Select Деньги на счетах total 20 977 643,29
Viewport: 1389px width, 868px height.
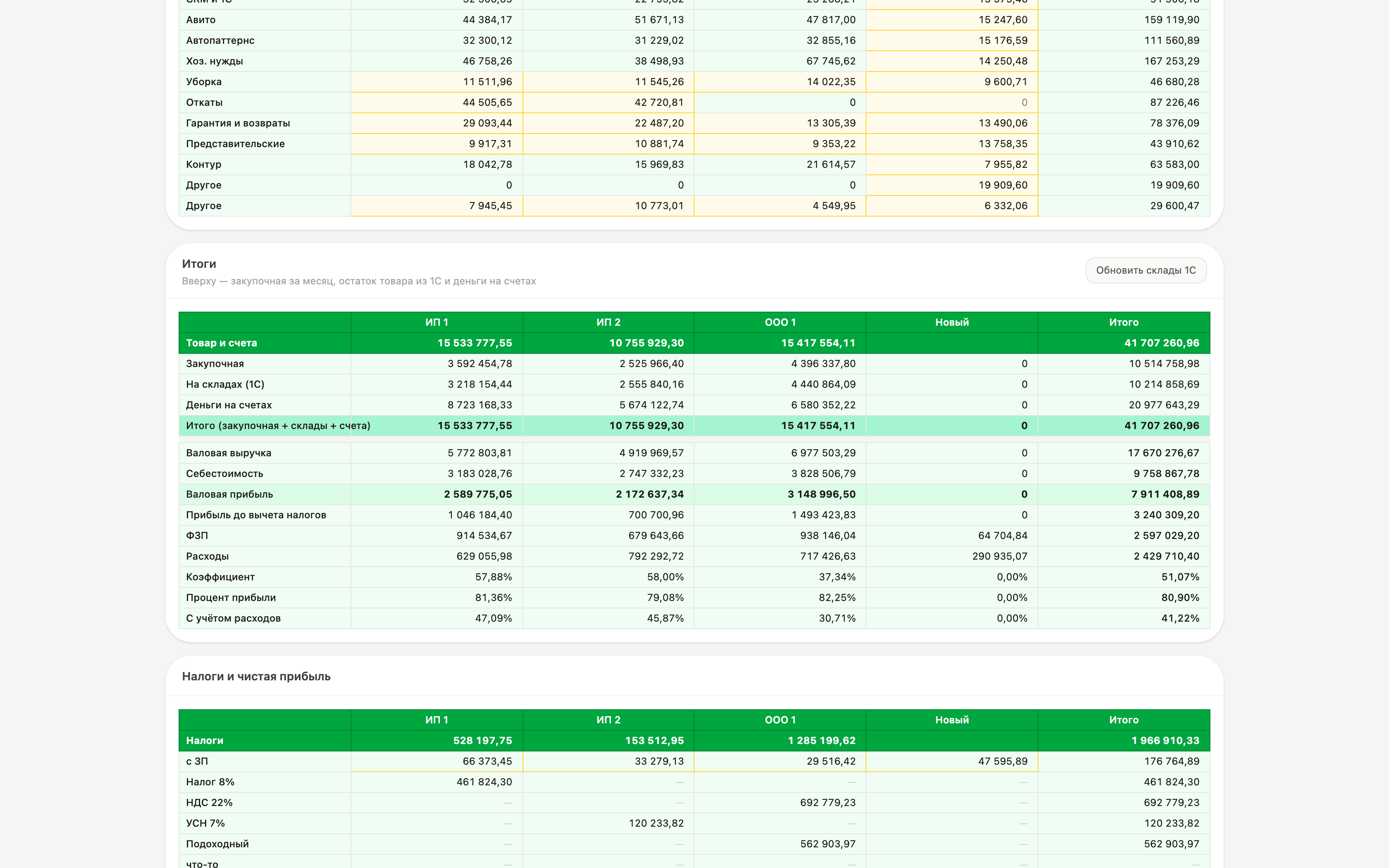pos(1164,405)
